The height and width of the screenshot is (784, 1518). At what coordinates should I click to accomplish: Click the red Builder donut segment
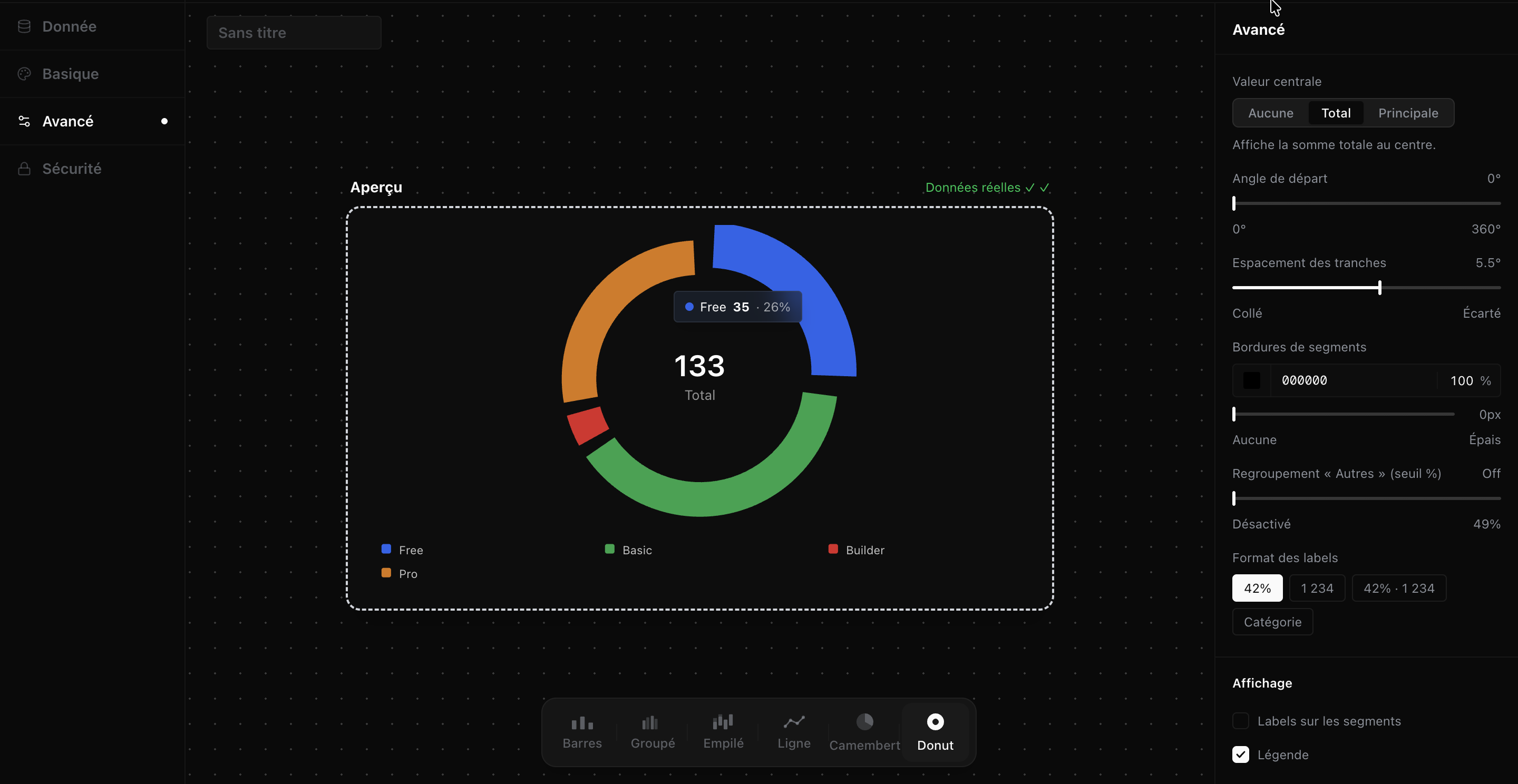pyautogui.click(x=587, y=425)
